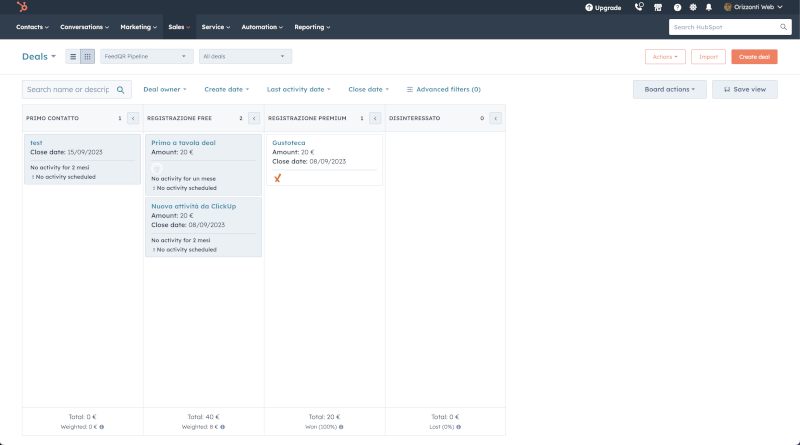800x445 pixels.
Task: Open the Reporting menu
Action: click(312, 27)
